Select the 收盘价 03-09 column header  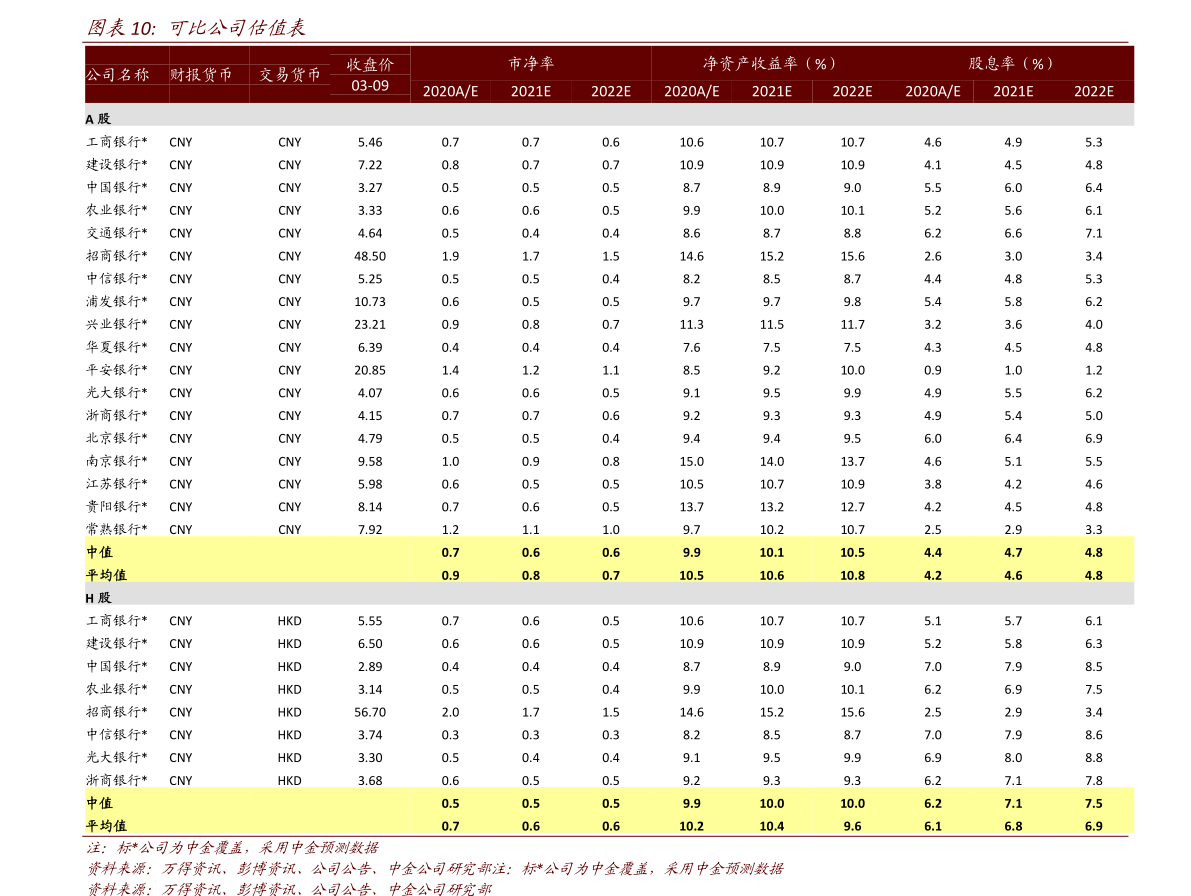tap(370, 74)
